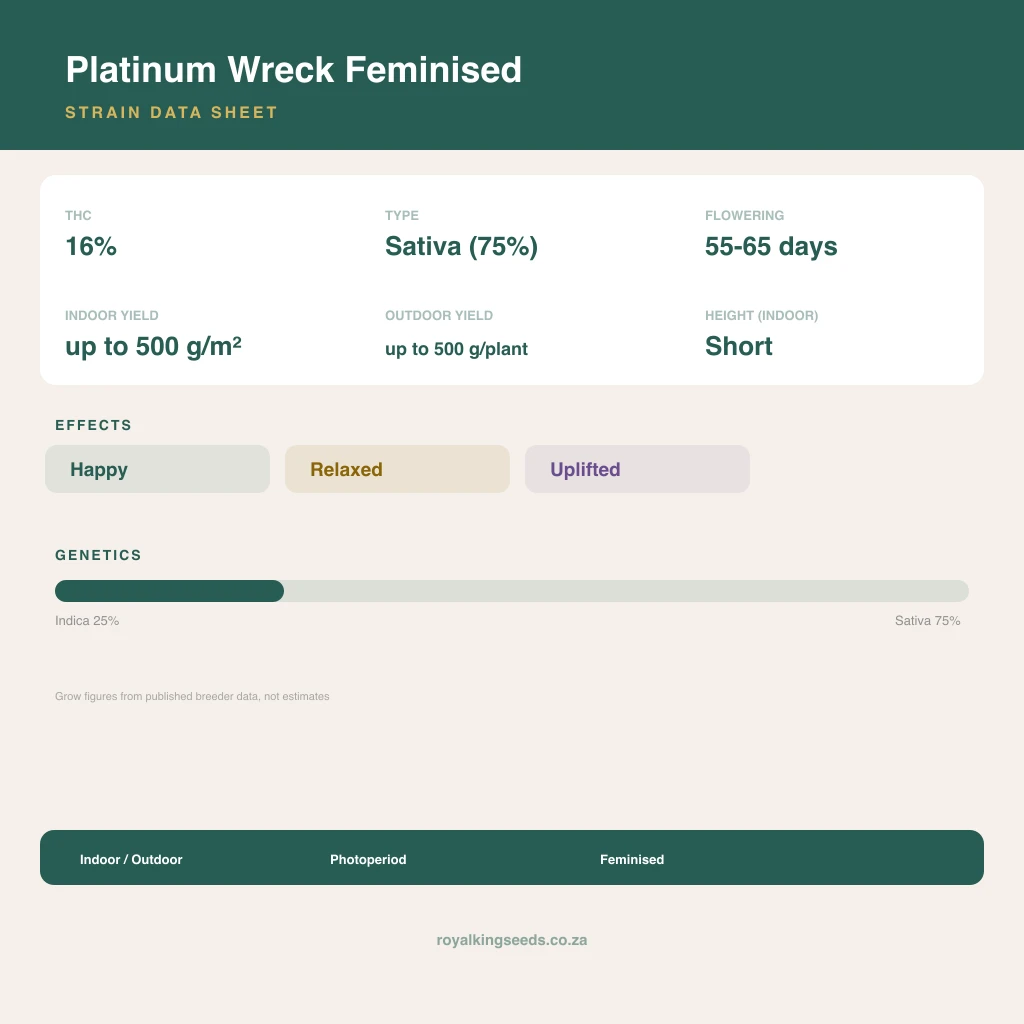Click the Short height value
1024x1024 pixels.
click(739, 346)
